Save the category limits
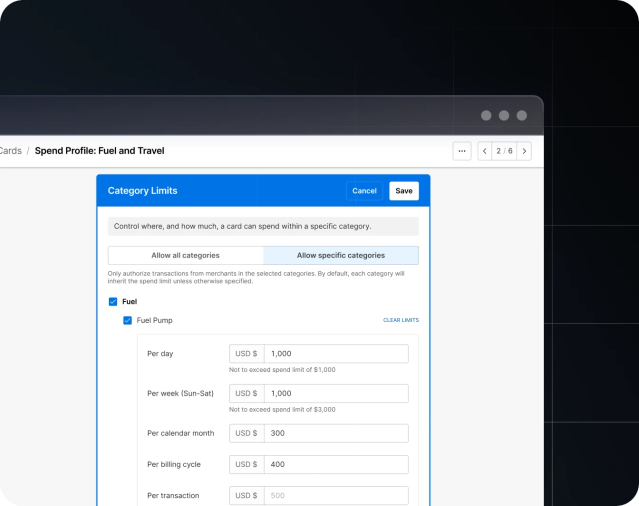 [x=403, y=191]
